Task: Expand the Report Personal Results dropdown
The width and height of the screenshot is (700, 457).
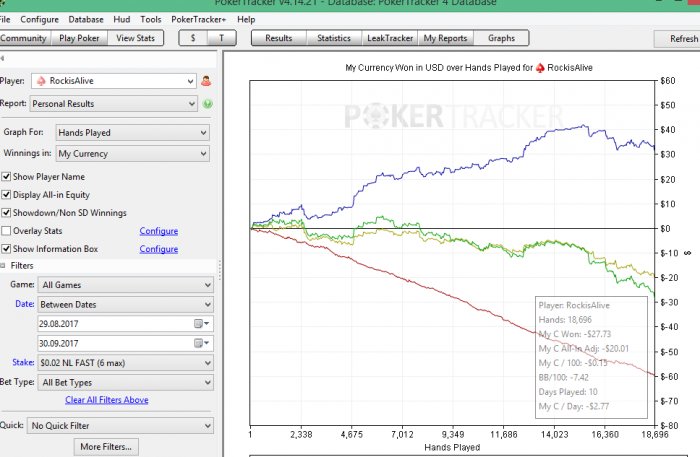Action: [x=114, y=104]
